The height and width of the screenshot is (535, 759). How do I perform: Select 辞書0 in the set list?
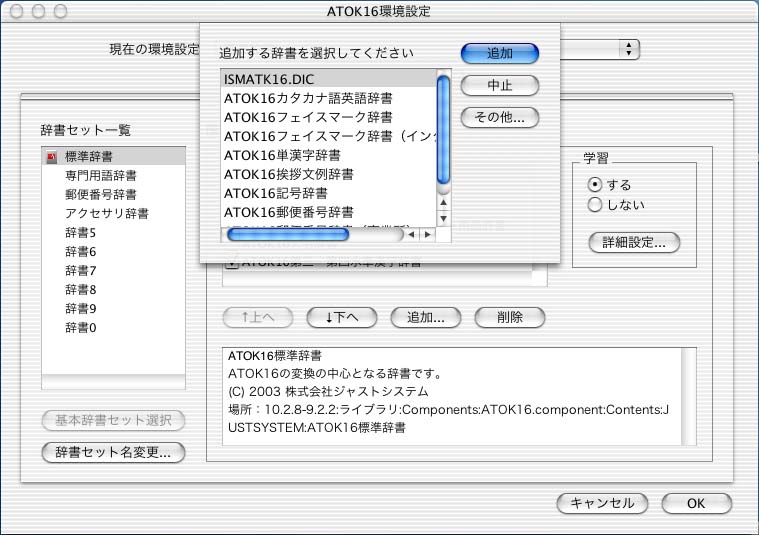click(x=113, y=327)
